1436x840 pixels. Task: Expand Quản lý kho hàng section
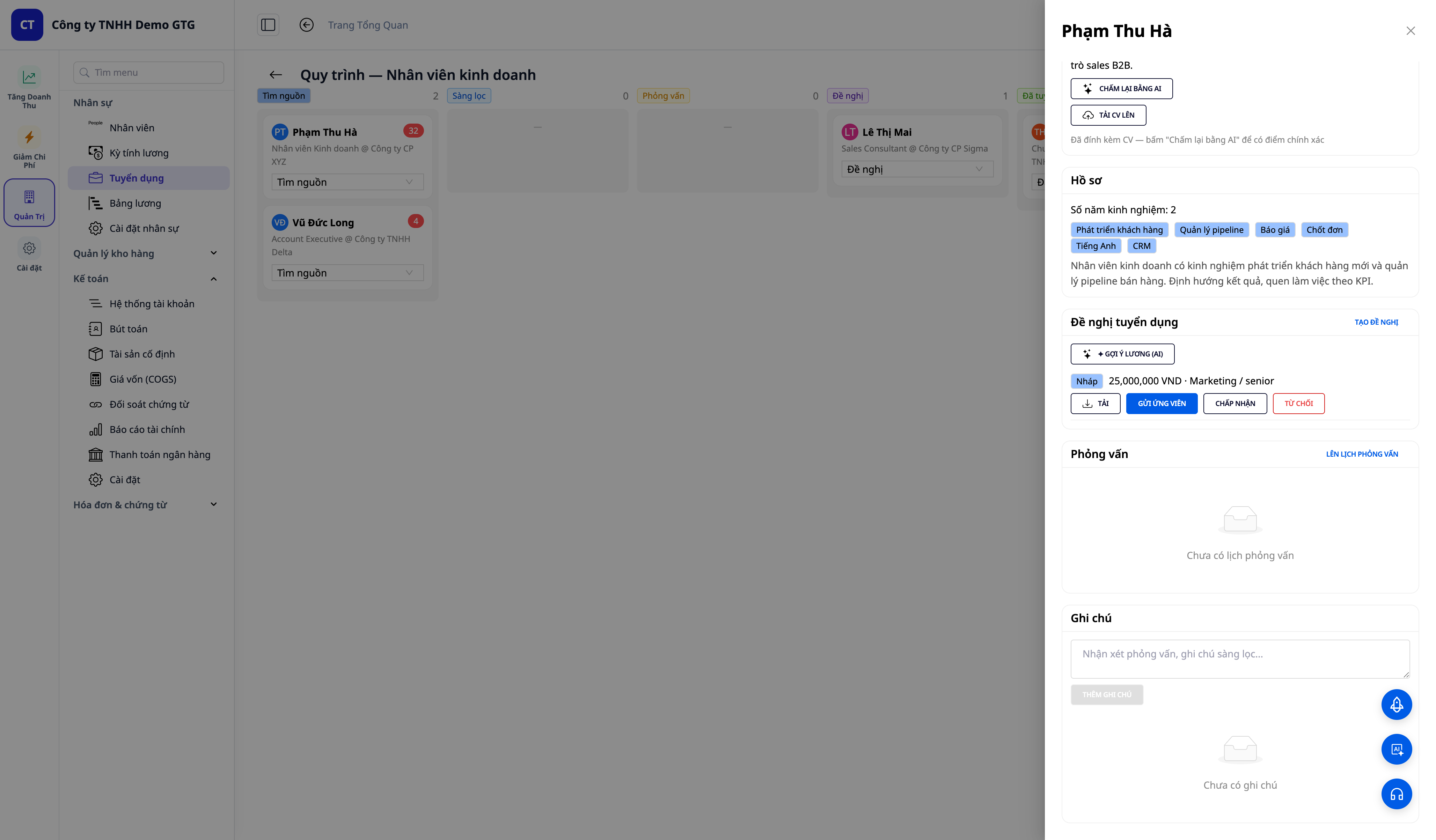(145, 253)
